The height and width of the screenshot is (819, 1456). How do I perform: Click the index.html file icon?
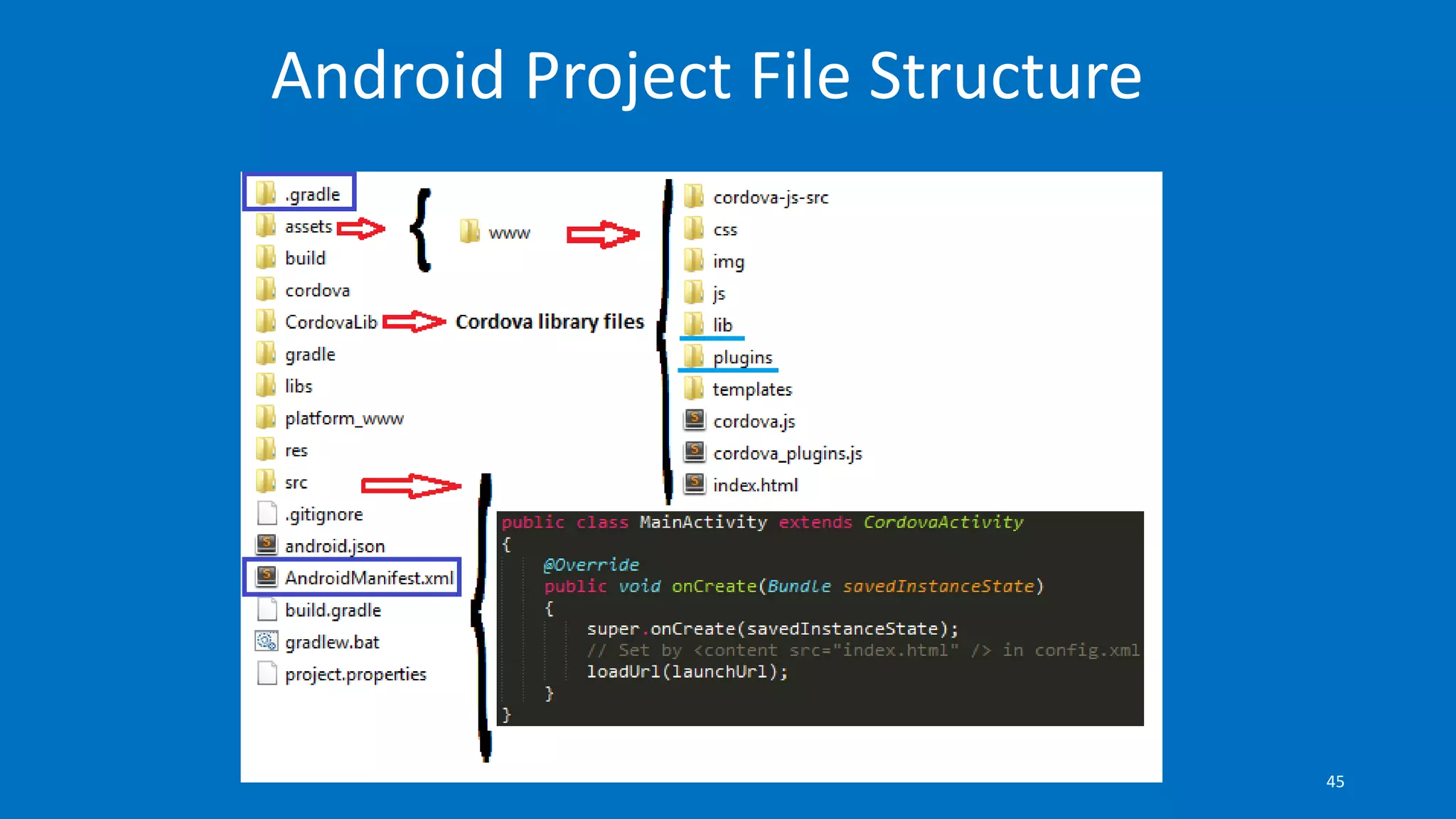[x=695, y=484]
